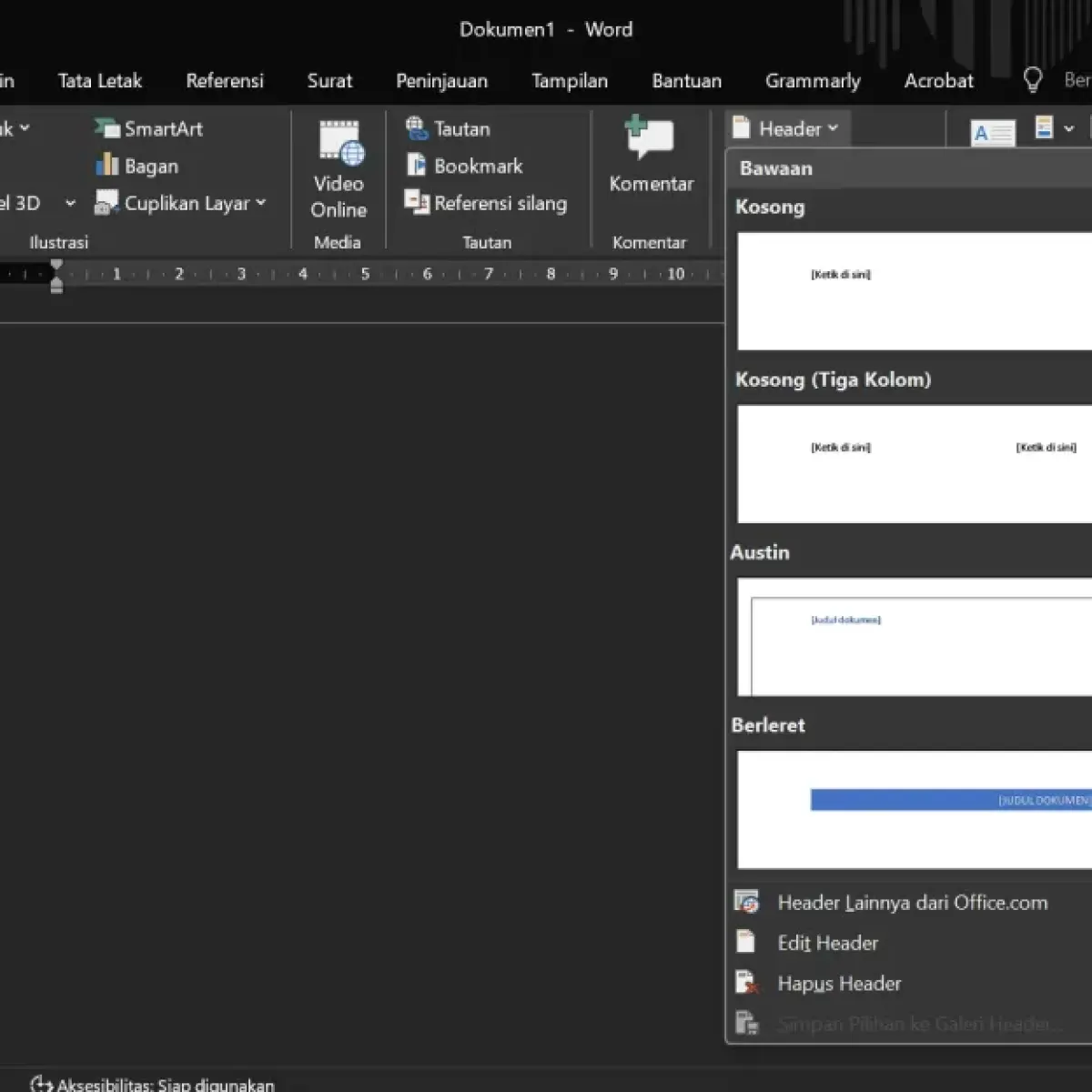
Task: Add a Komentar with the speech bubble icon
Action: pyautogui.click(x=650, y=138)
